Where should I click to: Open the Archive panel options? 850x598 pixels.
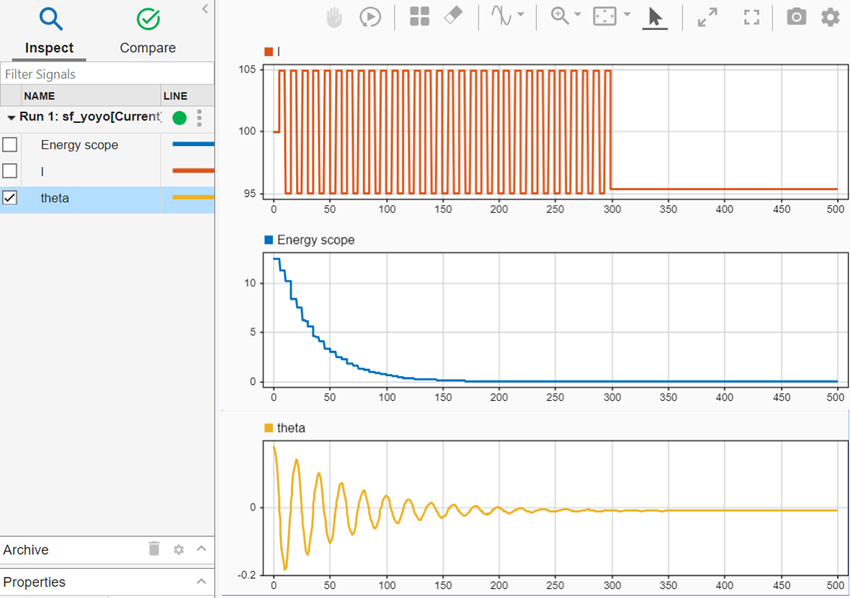178,549
